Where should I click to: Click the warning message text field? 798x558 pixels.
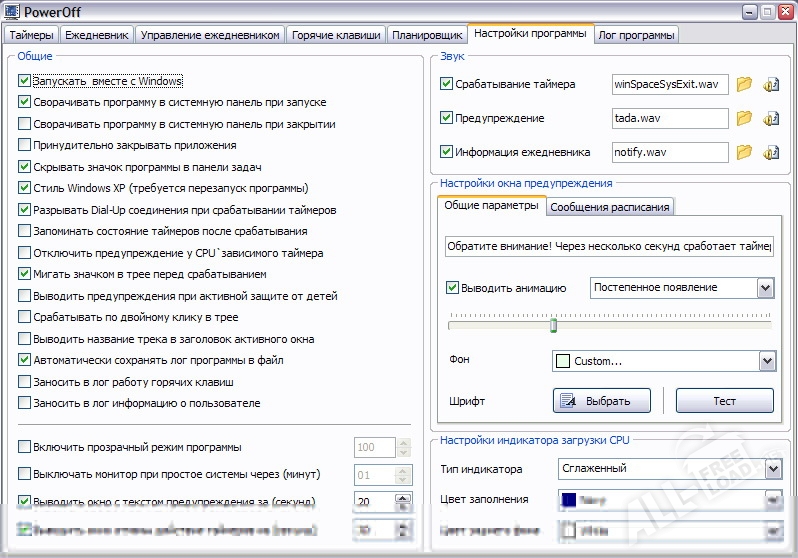pyautogui.click(x=609, y=246)
